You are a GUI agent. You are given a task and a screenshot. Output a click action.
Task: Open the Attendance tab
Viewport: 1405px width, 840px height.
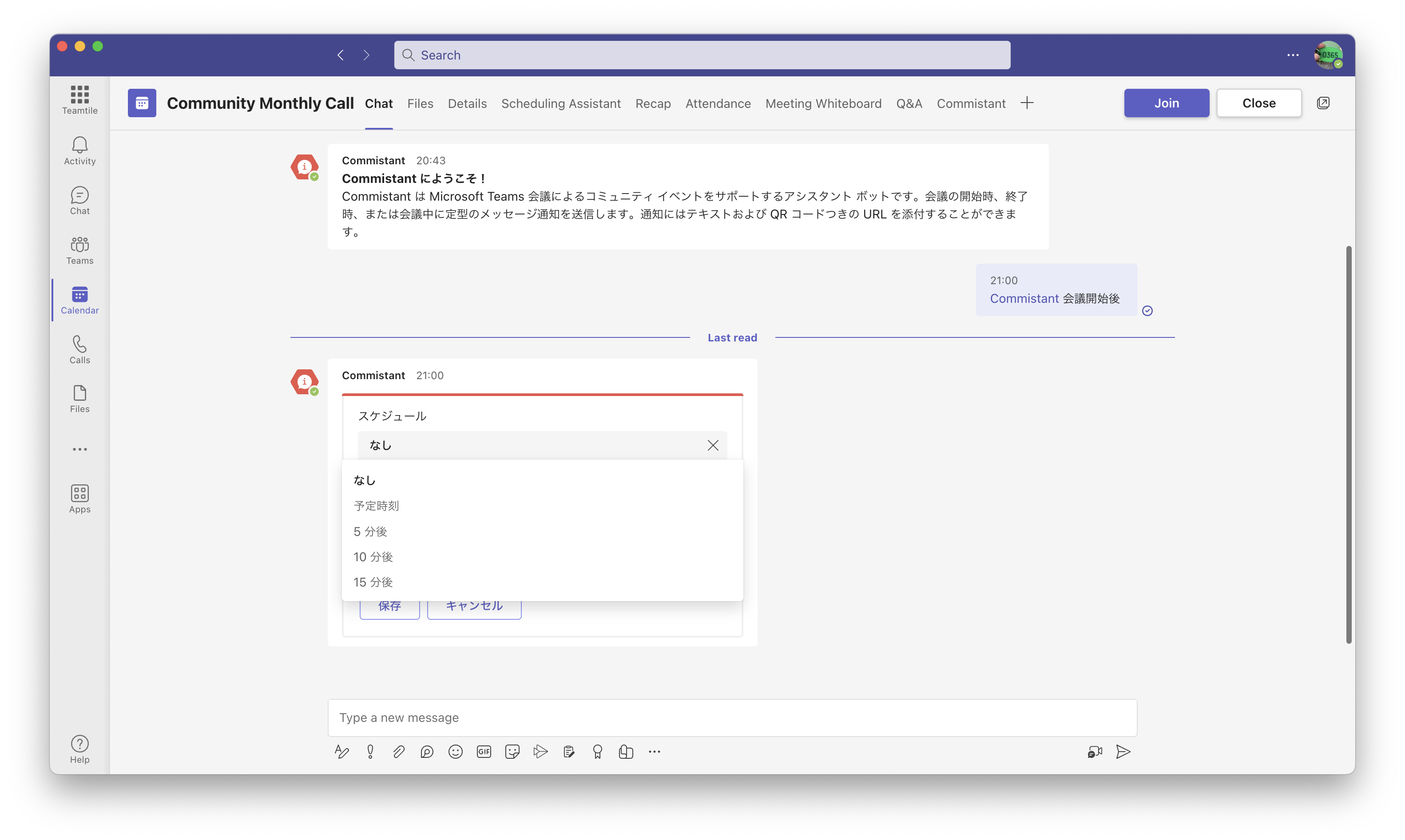(718, 103)
